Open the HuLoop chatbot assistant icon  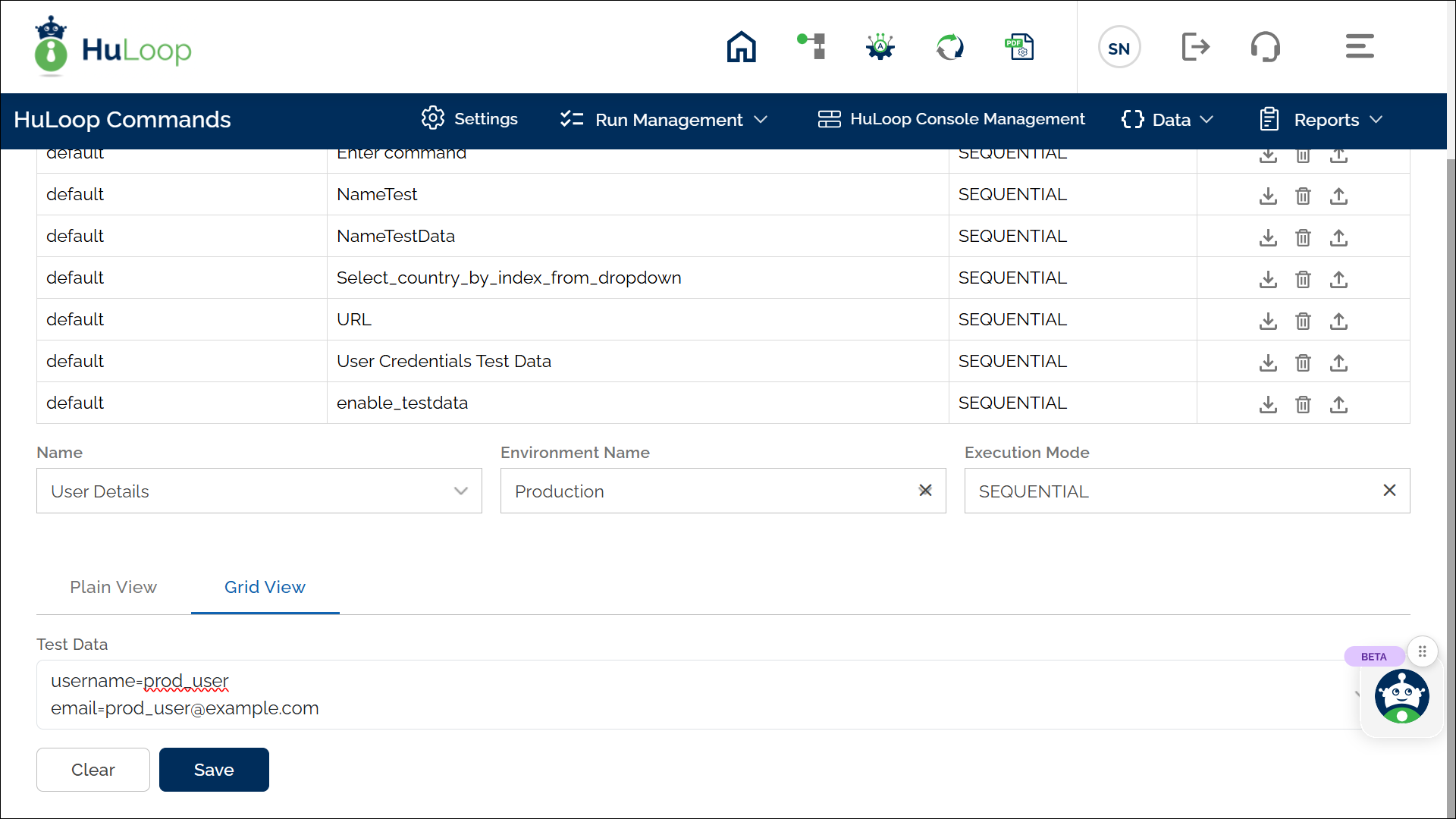(x=1401, y=696)
